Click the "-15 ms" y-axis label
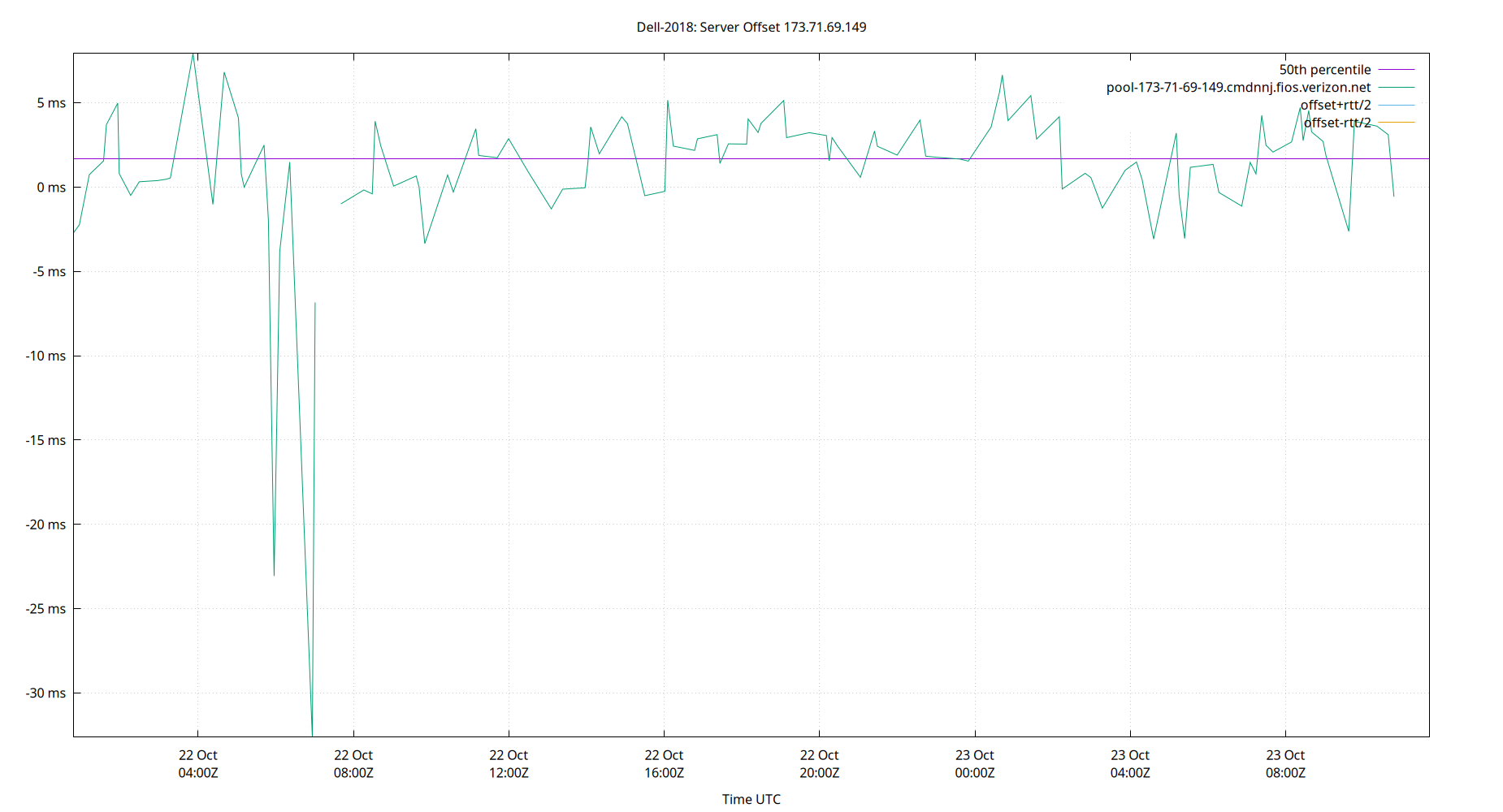The width and height of the screenshot is (1503, 812). point(45,440)
